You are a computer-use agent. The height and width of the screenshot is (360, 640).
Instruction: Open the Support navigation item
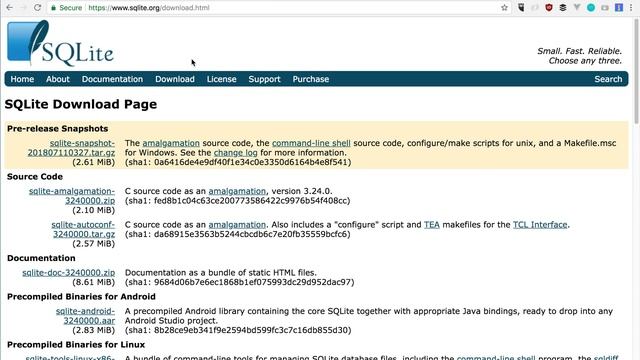pos(264,79)
